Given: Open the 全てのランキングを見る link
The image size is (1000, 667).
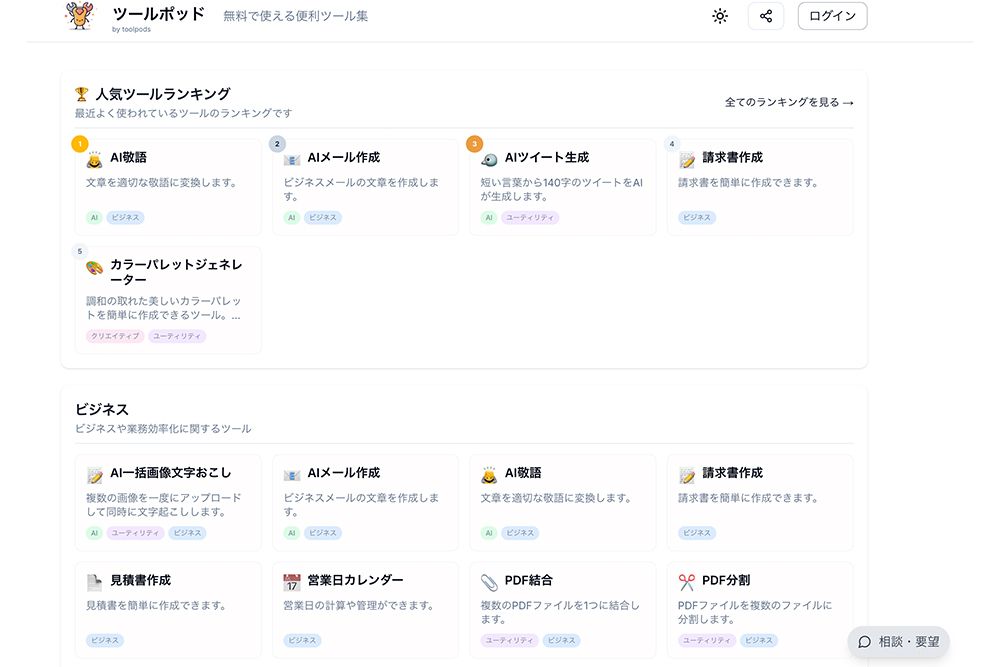Looking at the screenshot, I should click(786, 102).
